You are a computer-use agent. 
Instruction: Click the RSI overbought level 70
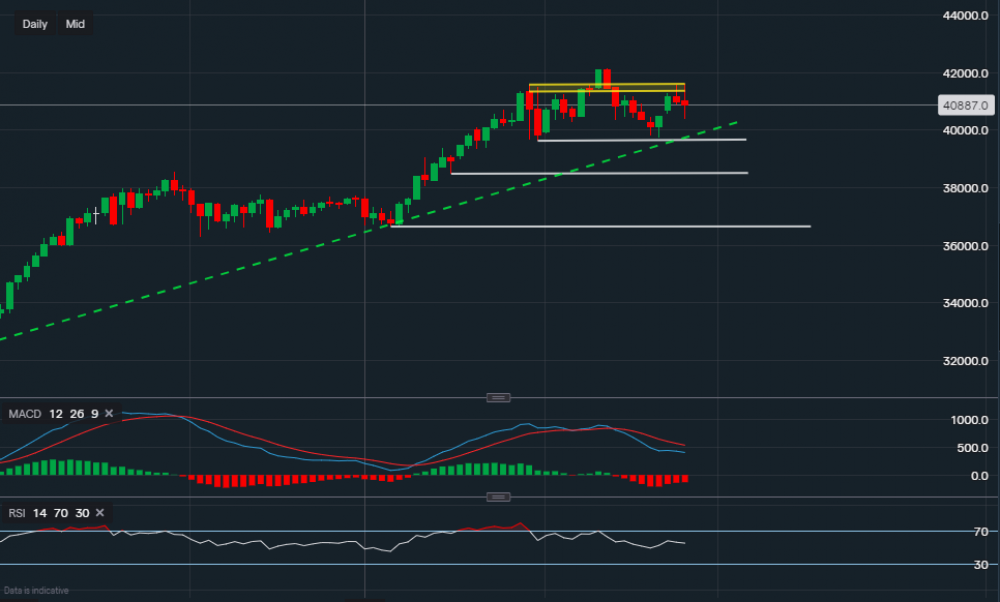[59, 512]
